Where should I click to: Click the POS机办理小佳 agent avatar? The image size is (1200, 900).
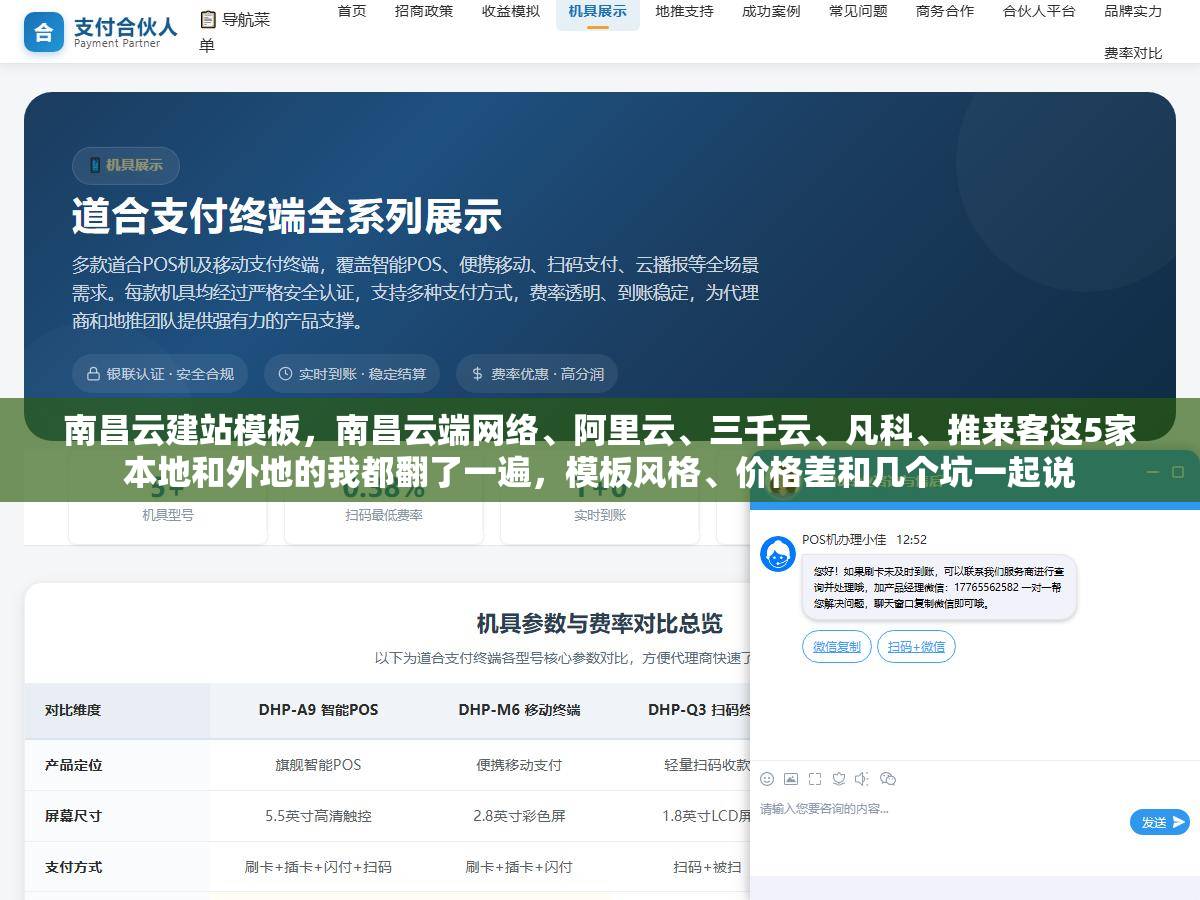tap(778, 554)
